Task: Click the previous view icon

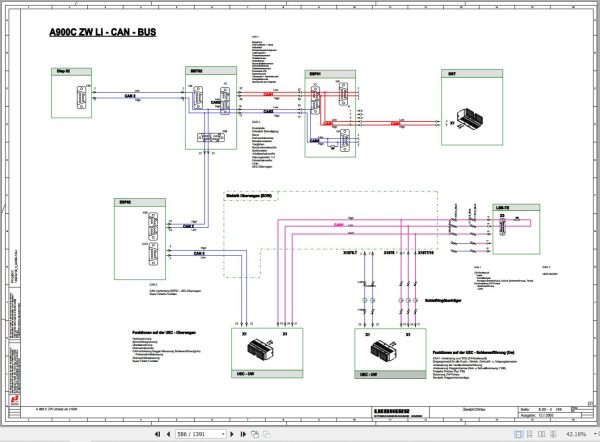Action: (255, 434)
